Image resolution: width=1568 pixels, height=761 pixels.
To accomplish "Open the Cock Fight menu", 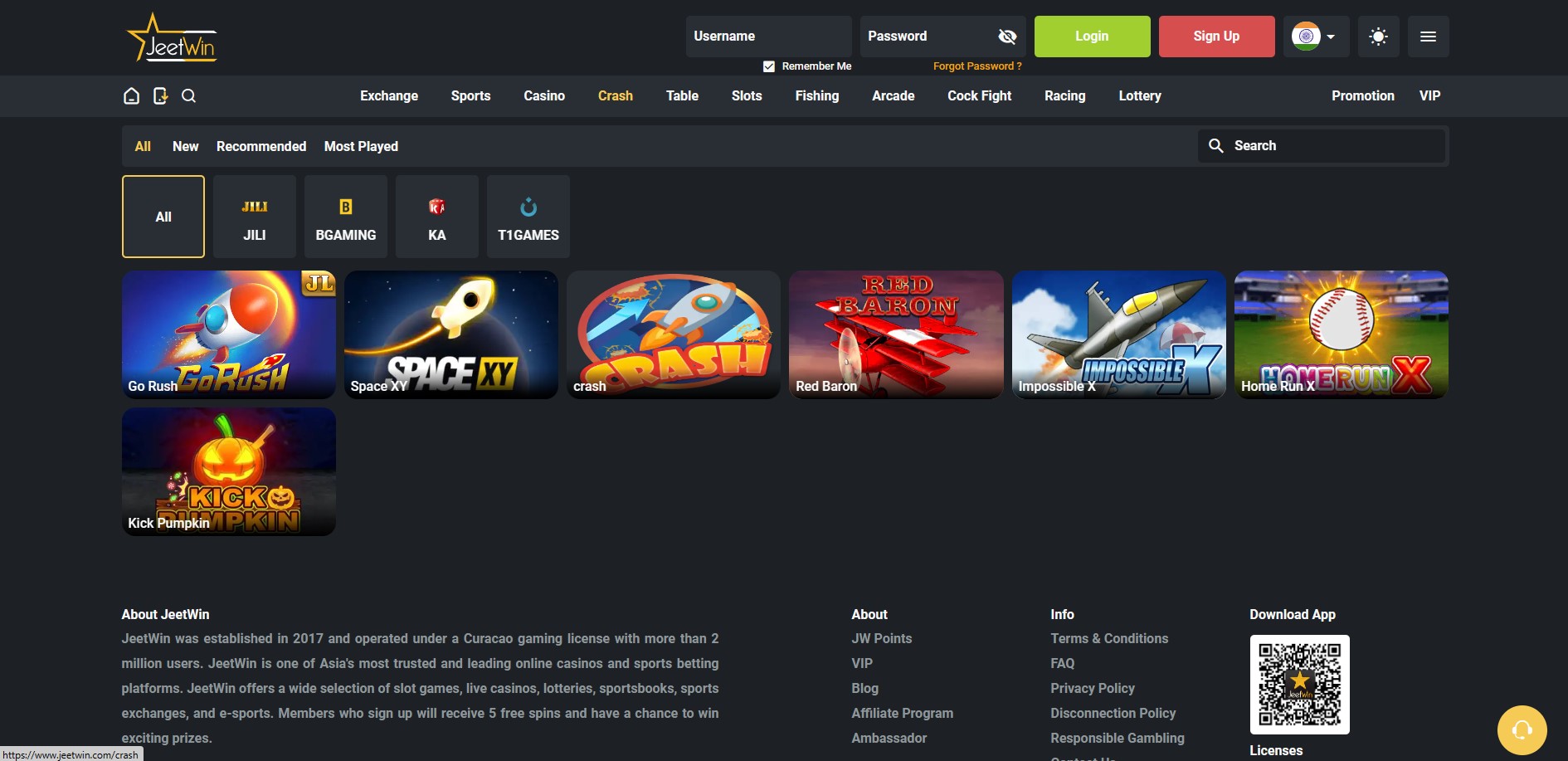I will coord(980,95).
